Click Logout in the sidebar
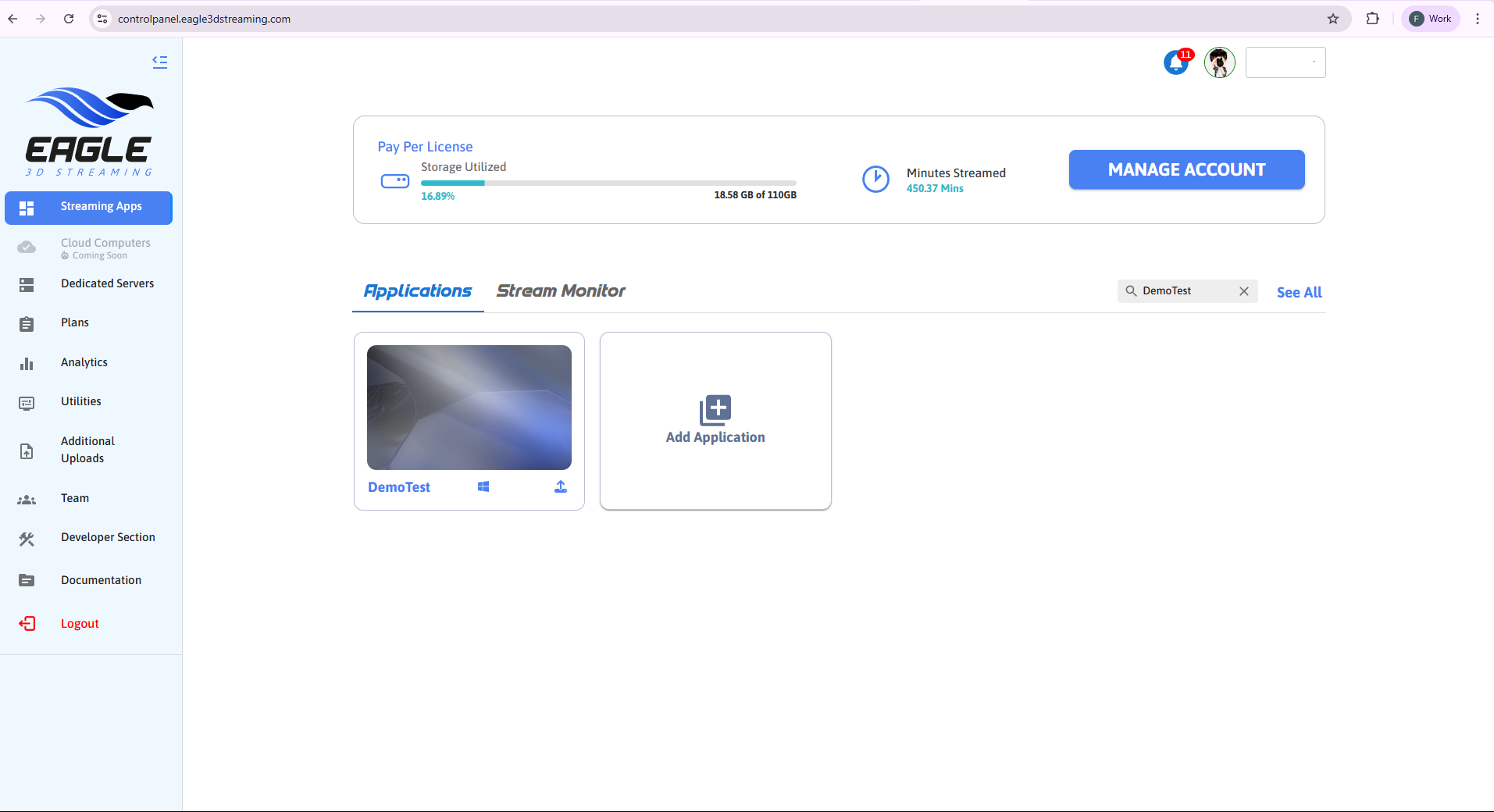 [x=80, y=624]
